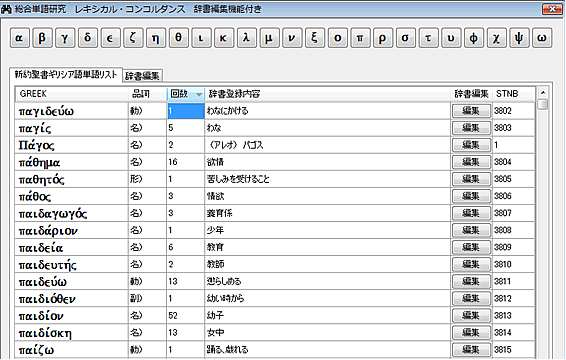Click the beta (β) letter button

[x=42, y=38]
